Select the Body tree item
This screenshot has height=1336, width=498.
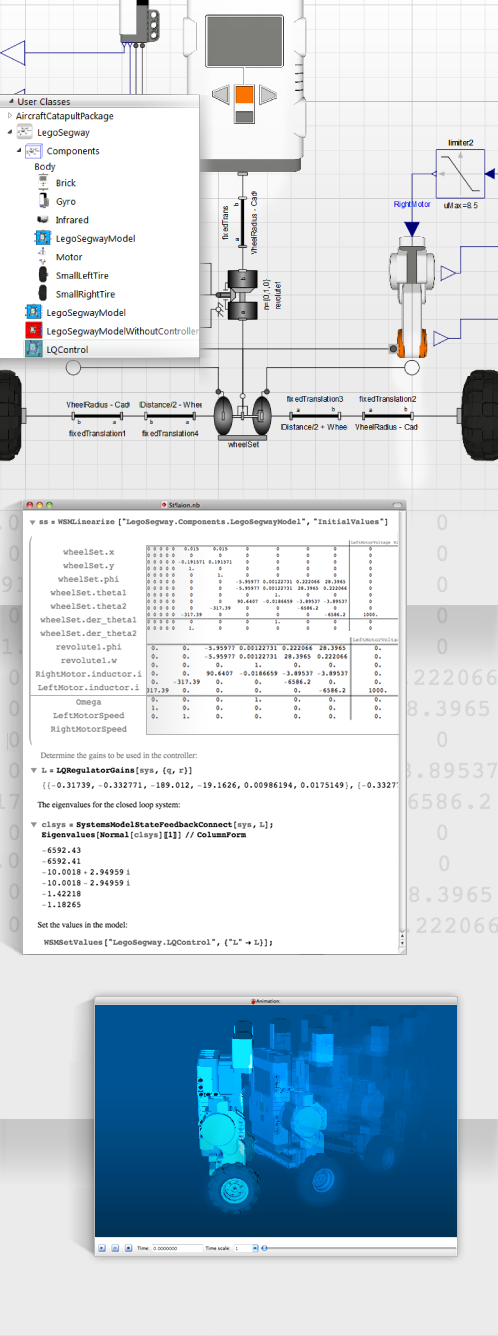pyautogui.click(x=45, y=167)
